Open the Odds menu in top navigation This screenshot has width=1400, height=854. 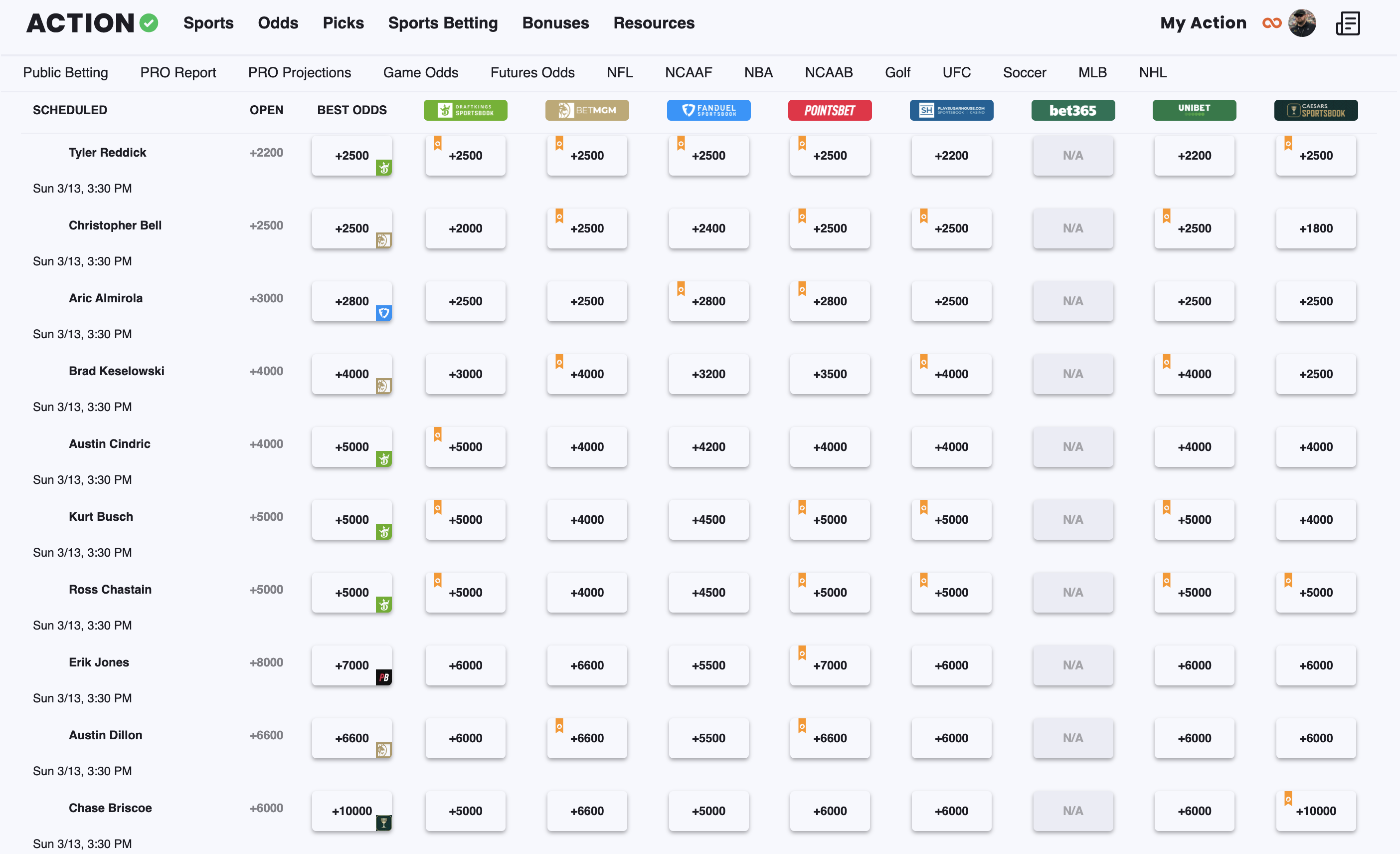point(278,23)
